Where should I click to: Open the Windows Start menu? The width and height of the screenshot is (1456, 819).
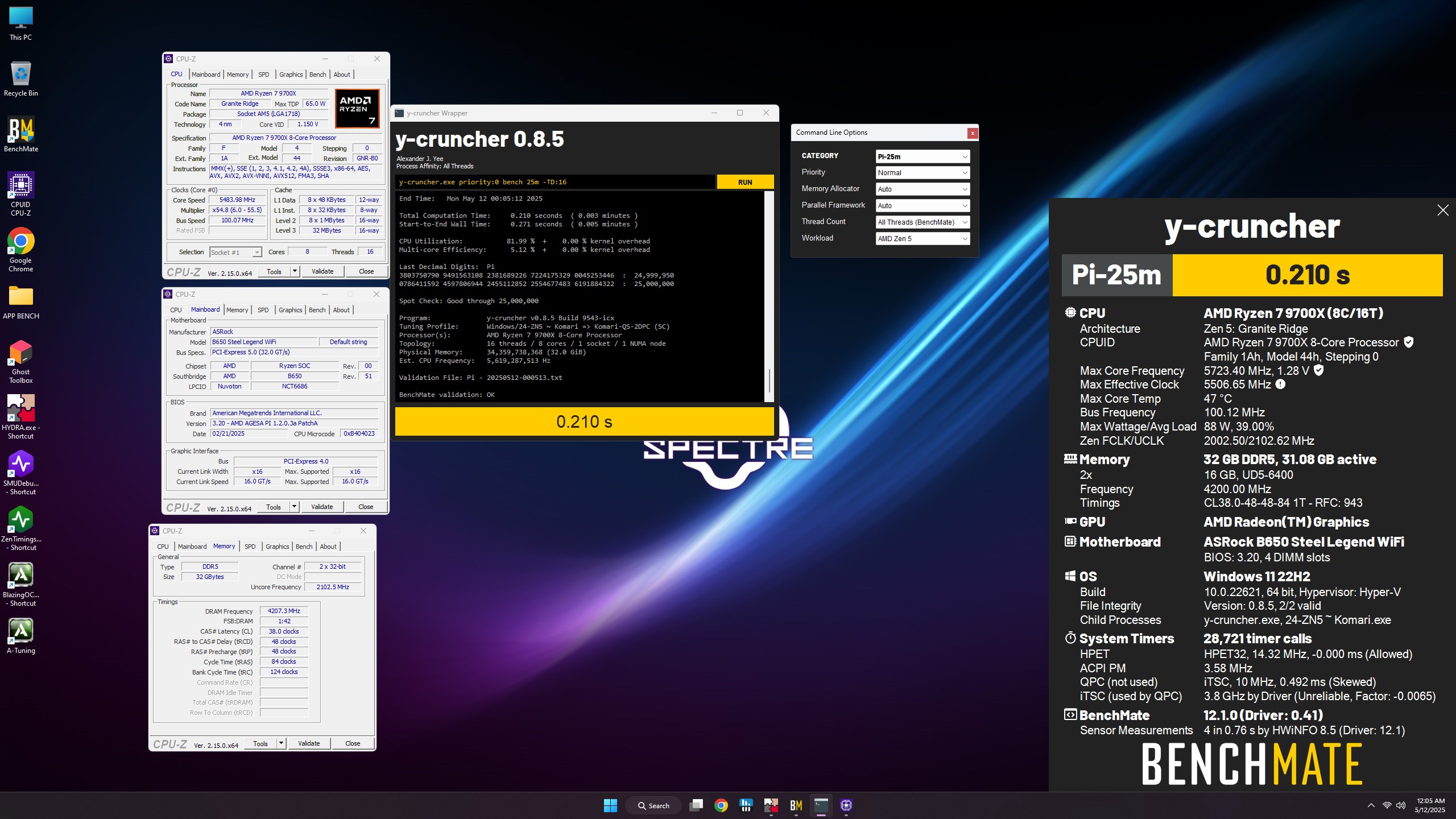pos(610,805)
